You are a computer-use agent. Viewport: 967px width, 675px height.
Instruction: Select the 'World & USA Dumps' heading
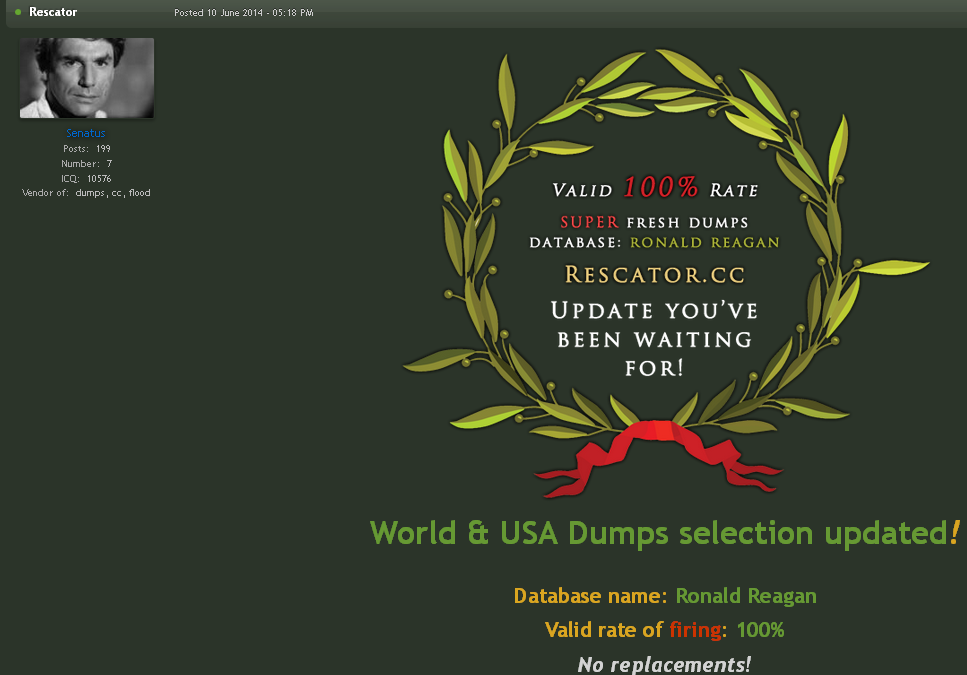click(665, 532)
